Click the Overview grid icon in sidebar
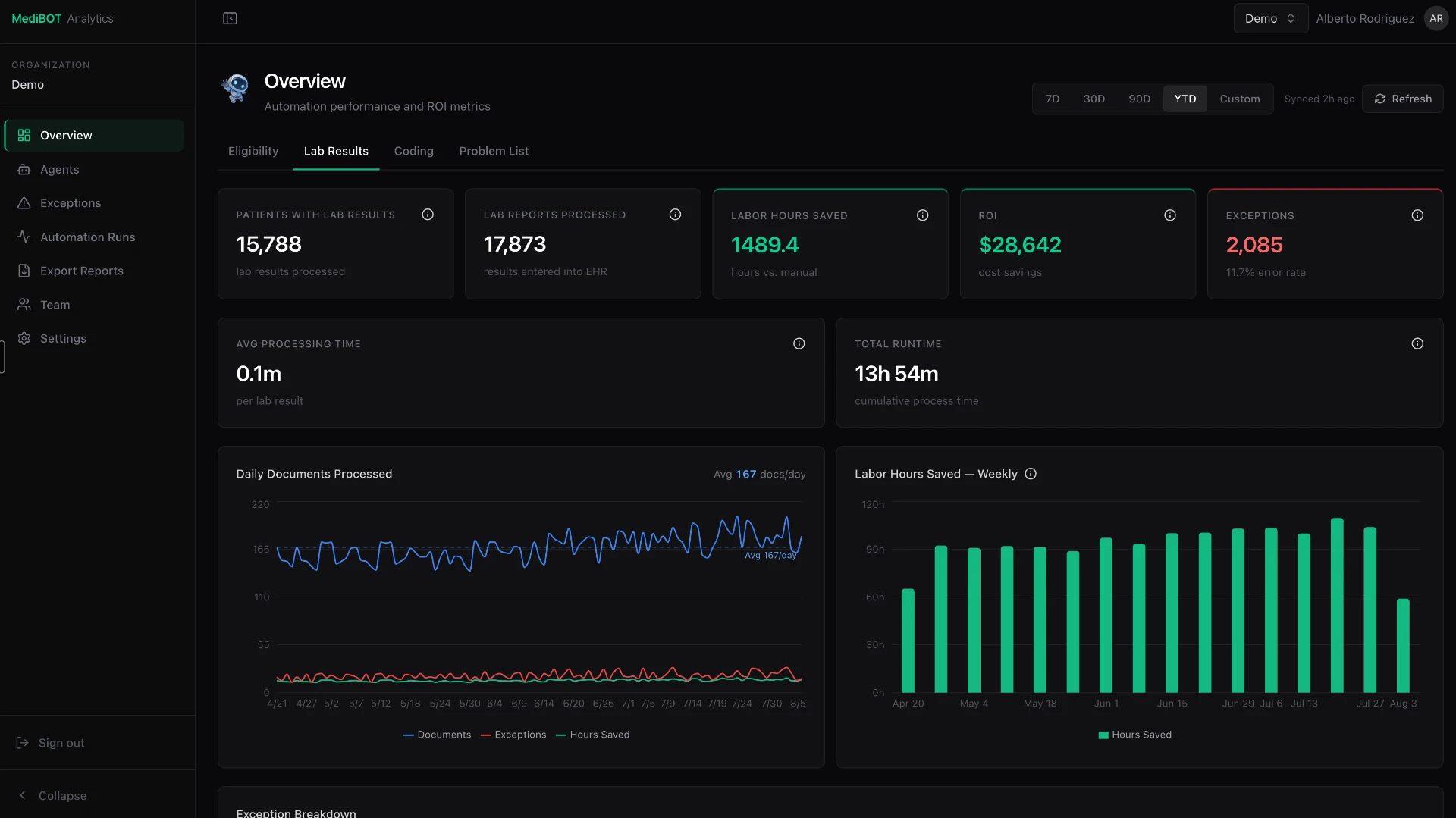This screenshot has width=1456, height=818. coord(24,136)
